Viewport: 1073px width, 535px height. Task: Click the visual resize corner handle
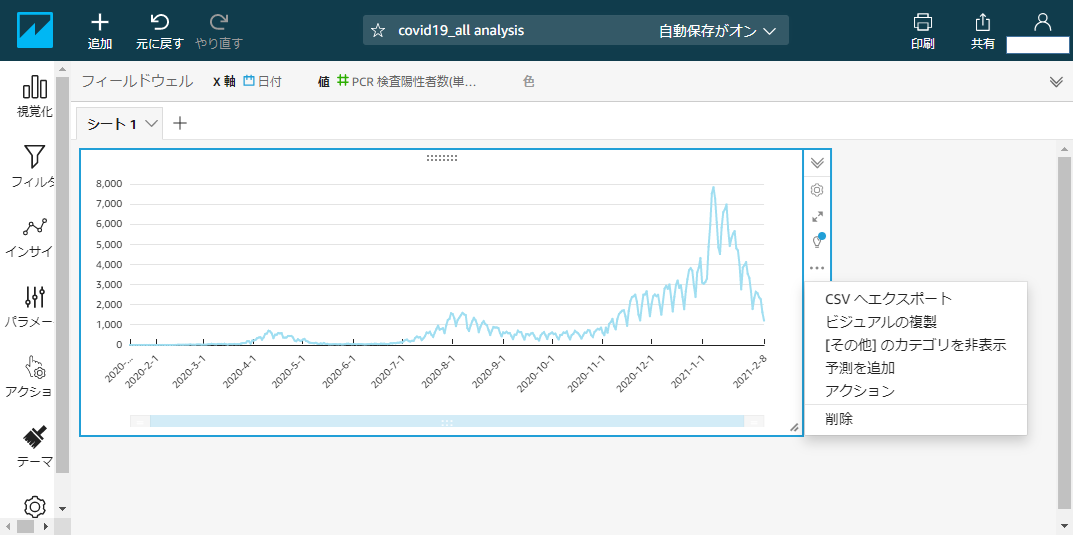[794, 428]
